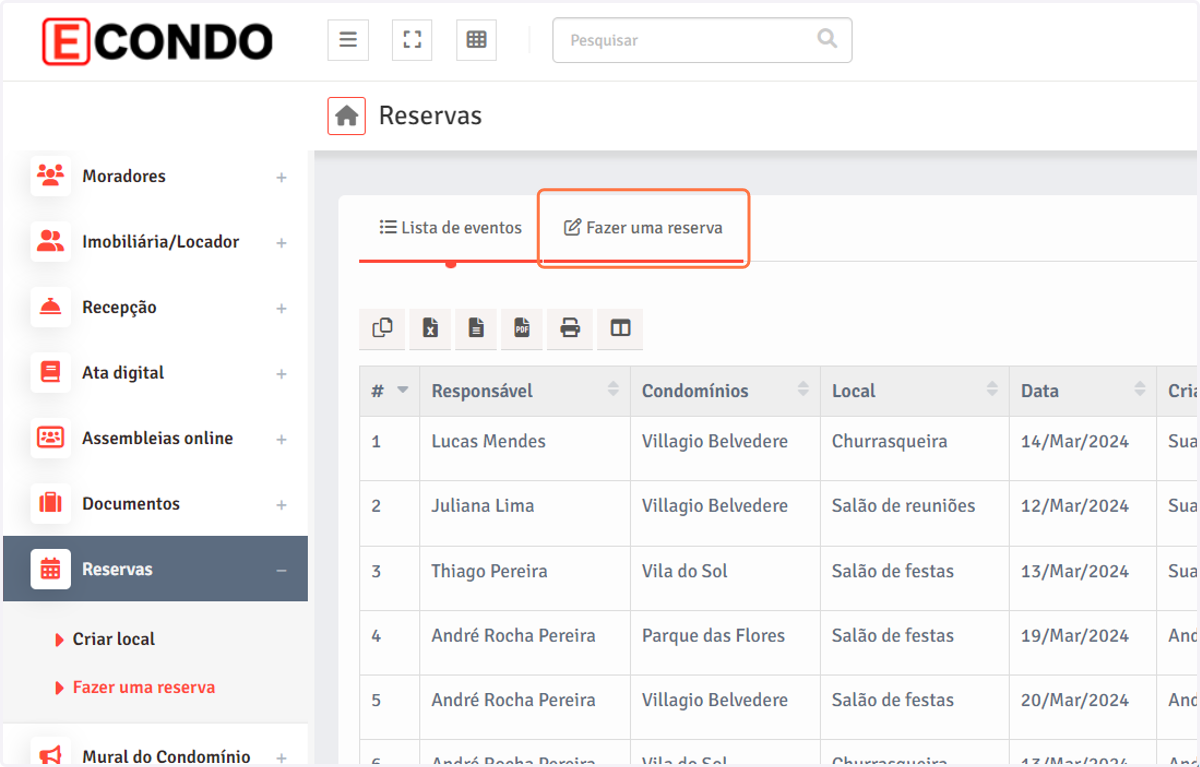The image size is (1200, 767).
Task: Click the Reservas calendar icon
Action: point(50,569)
